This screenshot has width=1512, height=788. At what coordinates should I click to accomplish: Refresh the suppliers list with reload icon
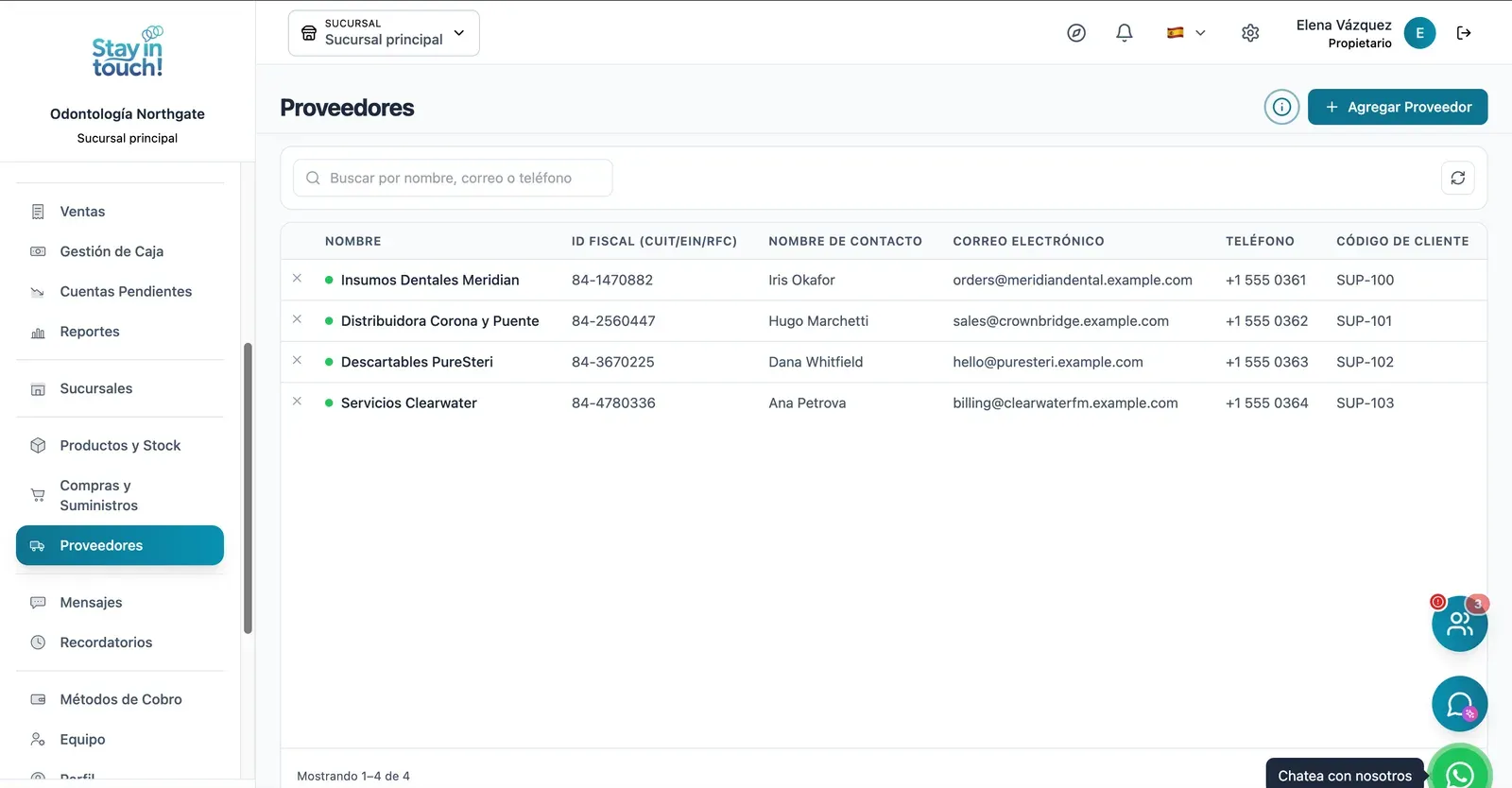click(1458, 178)
